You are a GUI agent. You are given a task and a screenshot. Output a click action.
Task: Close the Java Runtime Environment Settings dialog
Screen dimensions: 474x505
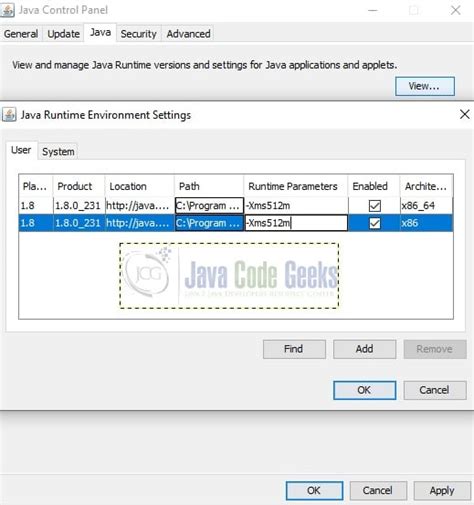pyautogui.click(x=465, y=114)
